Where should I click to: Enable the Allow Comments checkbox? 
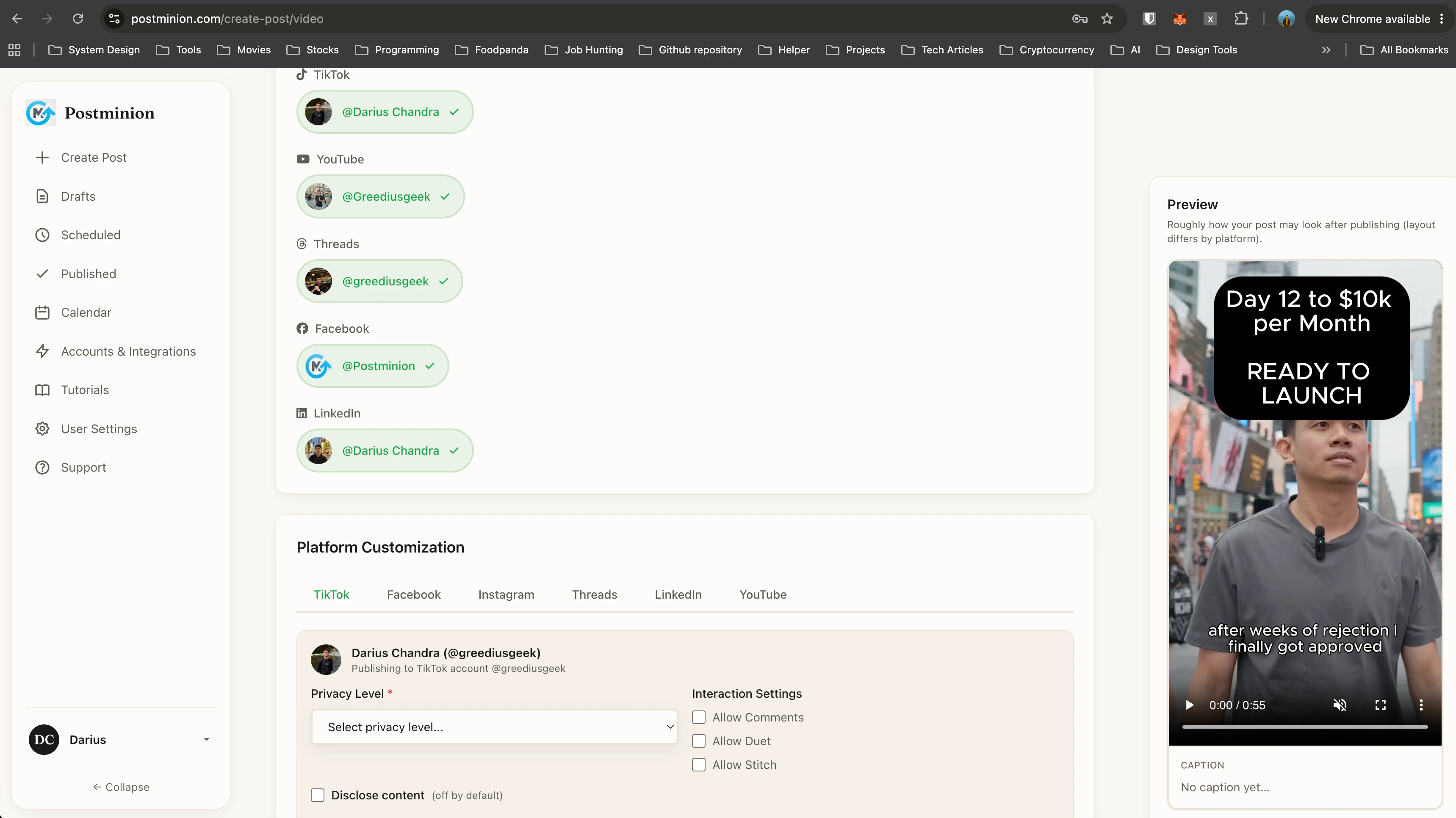point(699,718)
